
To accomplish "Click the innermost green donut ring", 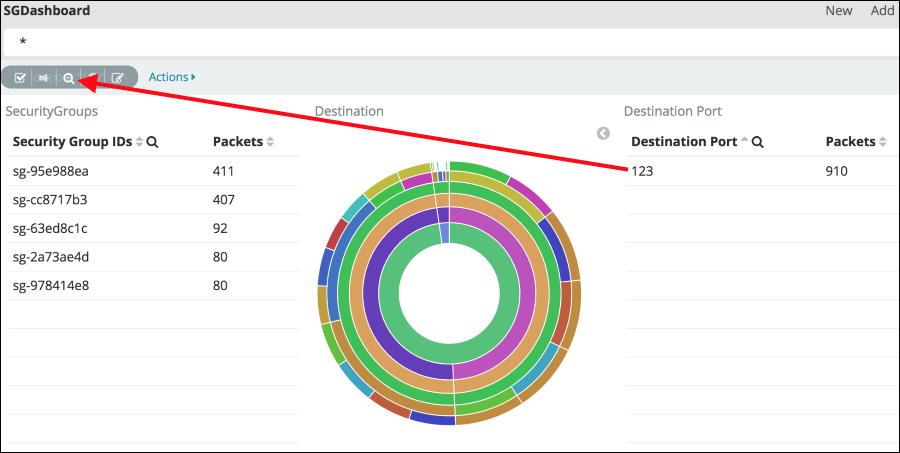I will click(449, 355).
